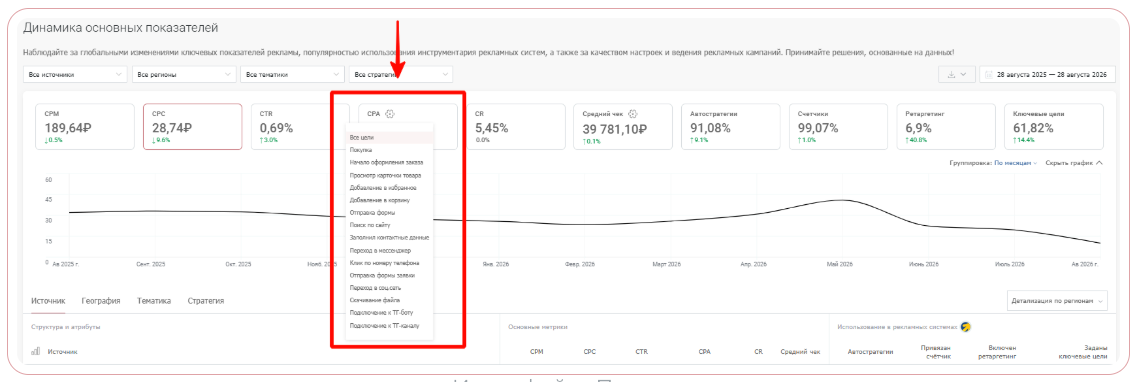Viewport: 1136px width, 382px height.
Task: Open the Все регионы filter dropdown
Action: click(x=184, y=75)
